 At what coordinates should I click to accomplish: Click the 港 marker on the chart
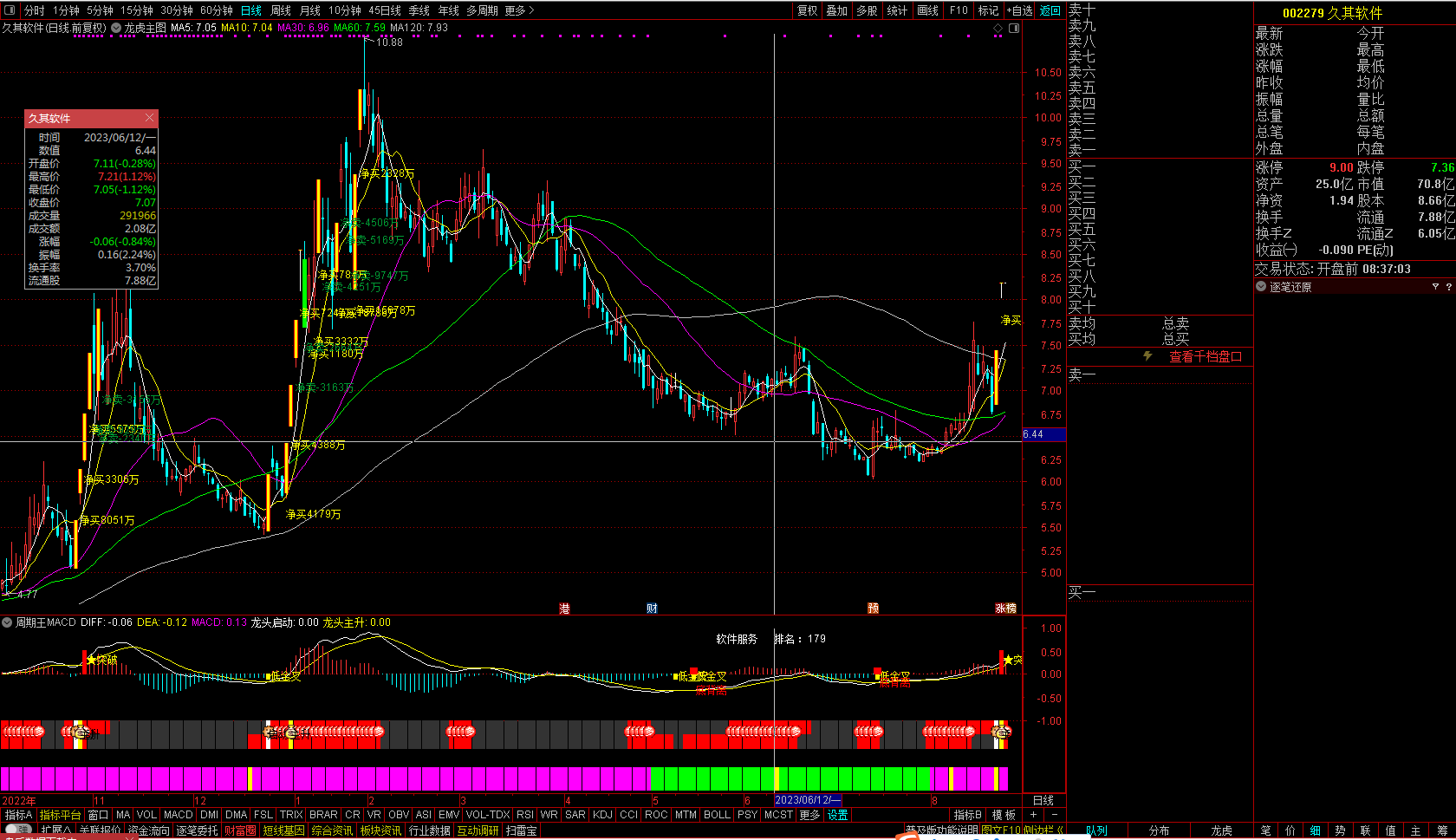coord(565,609)
